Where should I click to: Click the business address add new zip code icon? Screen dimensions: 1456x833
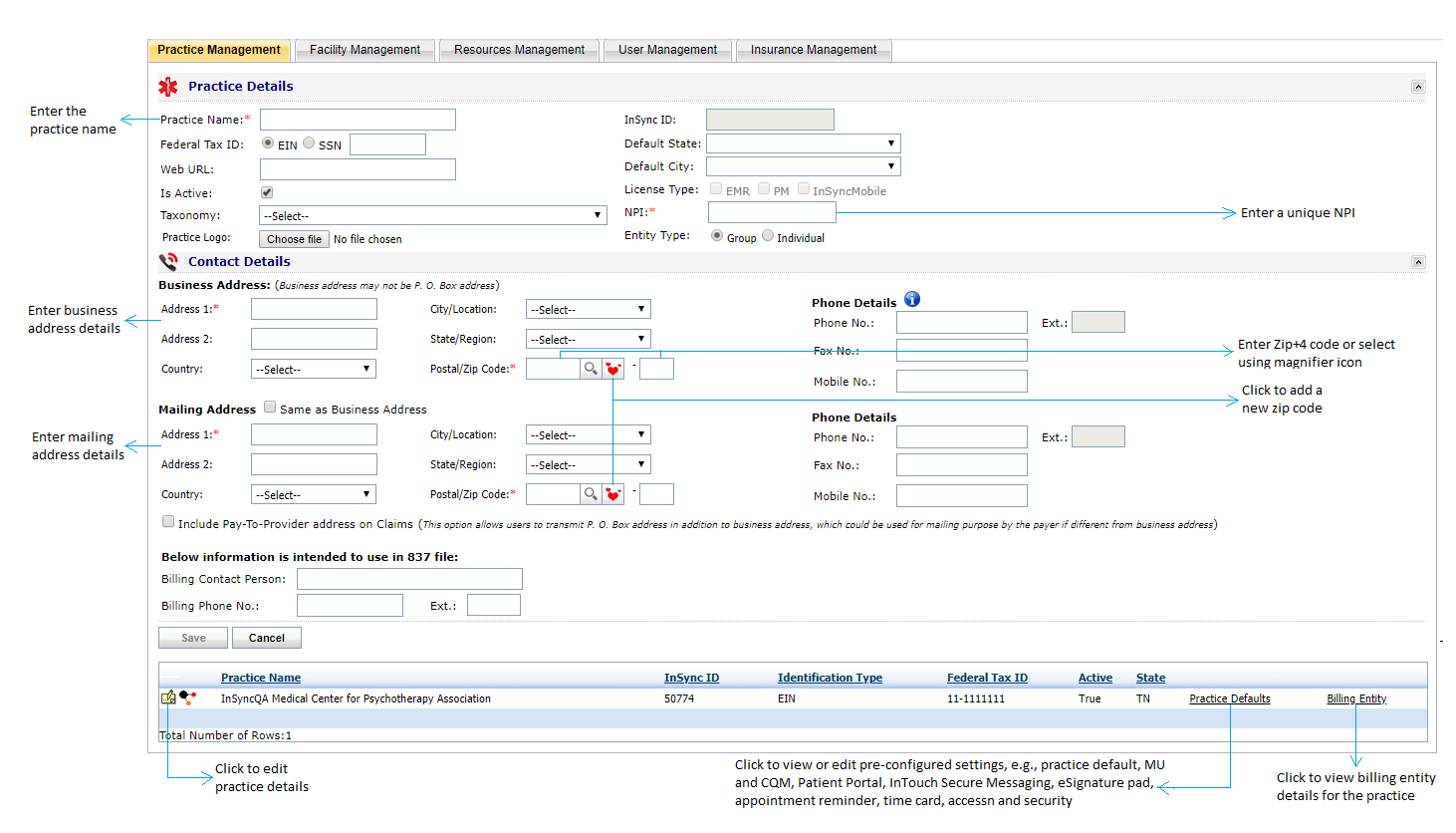[x=613, y=369]
